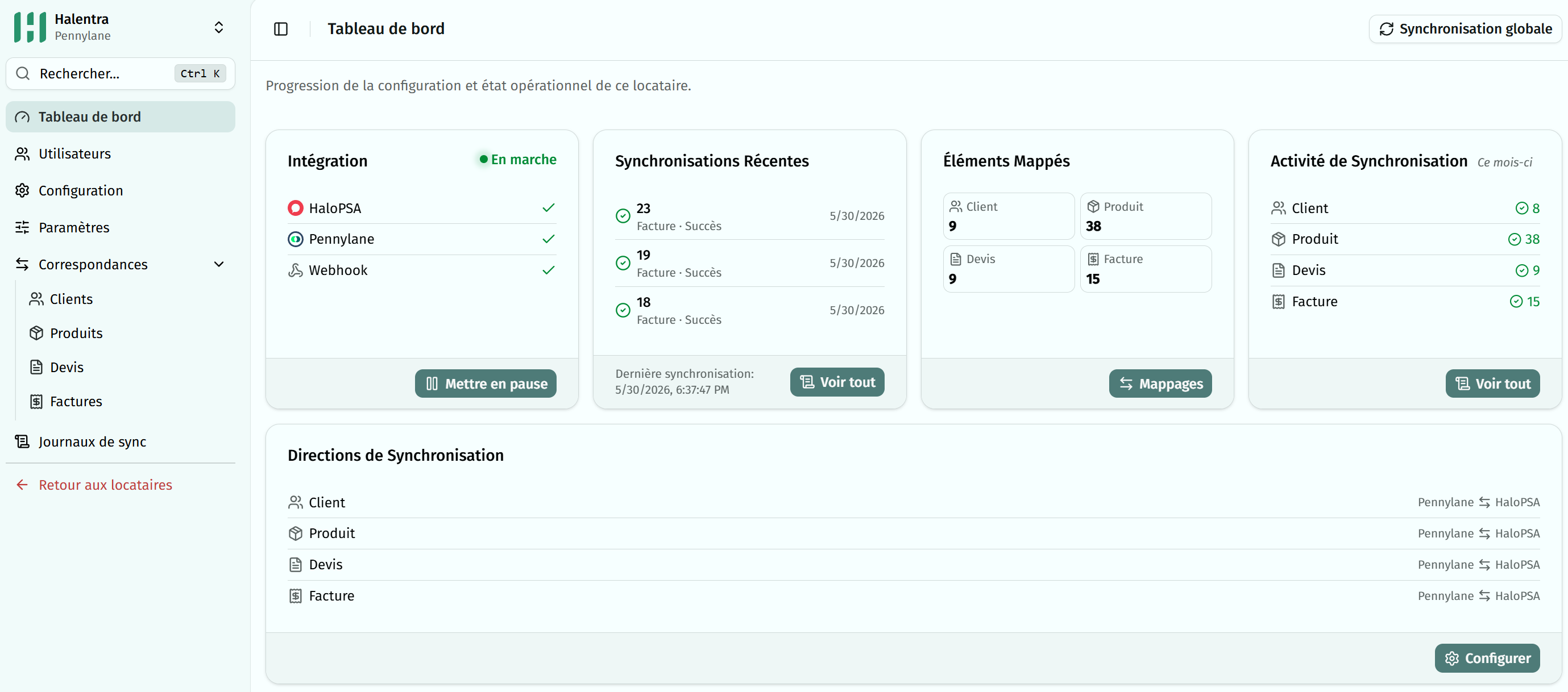Click Pennylane checkmark status icon
Viewport: 1568px width, 692px height.
point(549,239)
